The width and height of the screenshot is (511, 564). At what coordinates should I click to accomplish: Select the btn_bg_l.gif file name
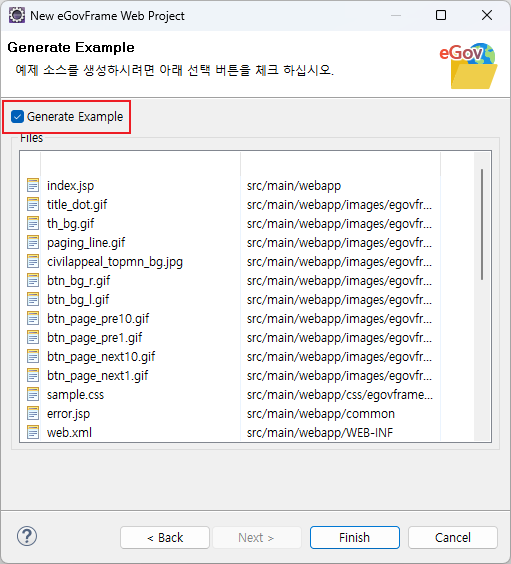tap(78, 300)
